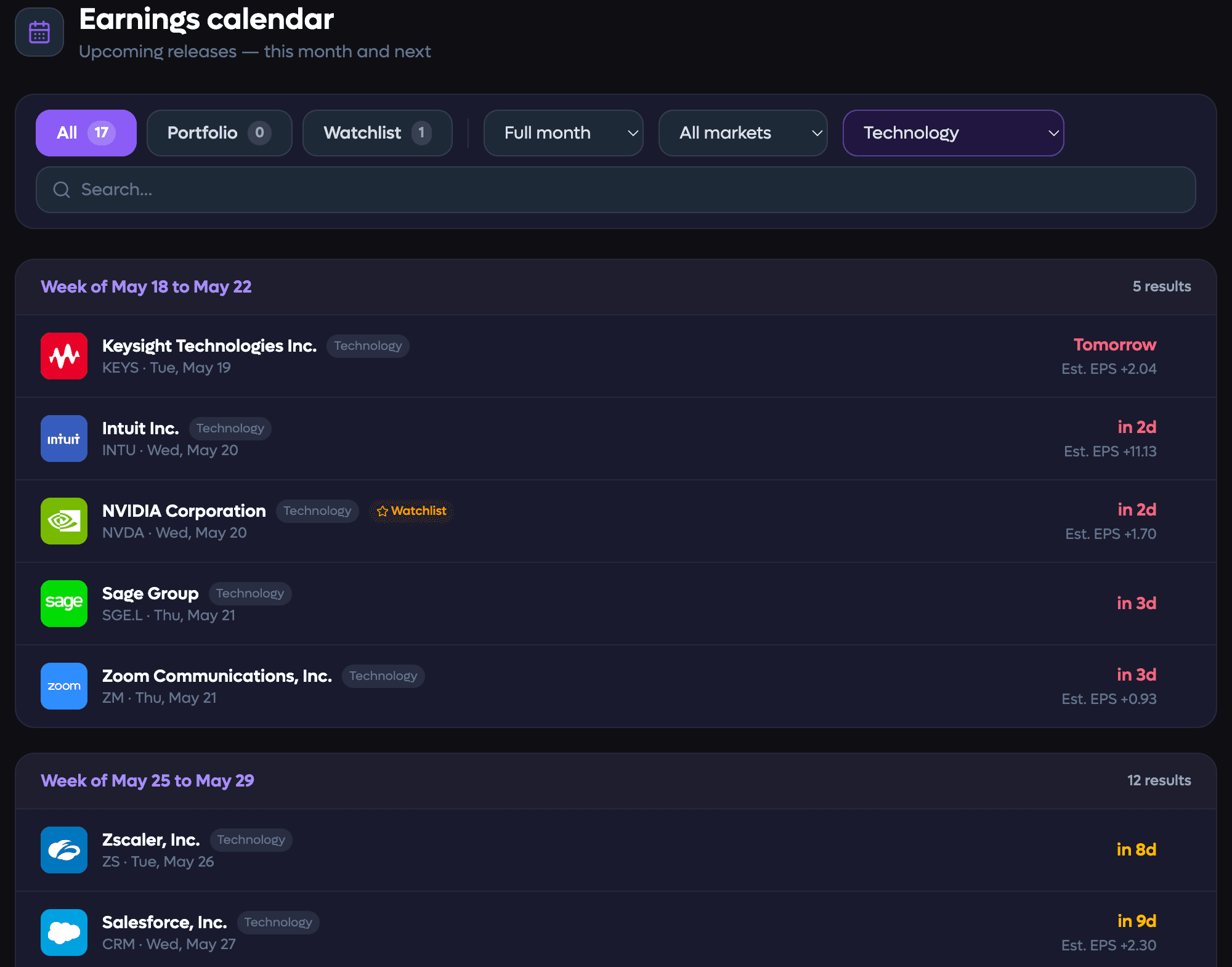Open Zscaler, Inc. entry

[616, 850]
